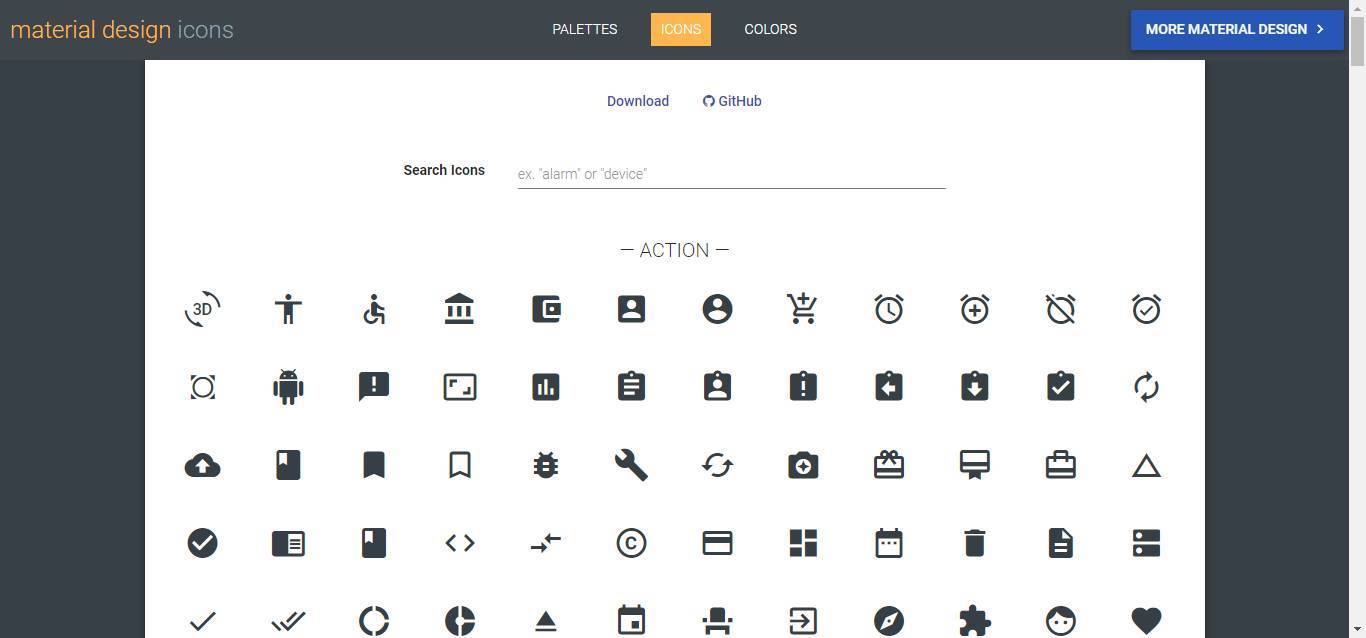The image size is (1366, 638).
Task: Select the card membership icon
Action: tap(975, 465)
